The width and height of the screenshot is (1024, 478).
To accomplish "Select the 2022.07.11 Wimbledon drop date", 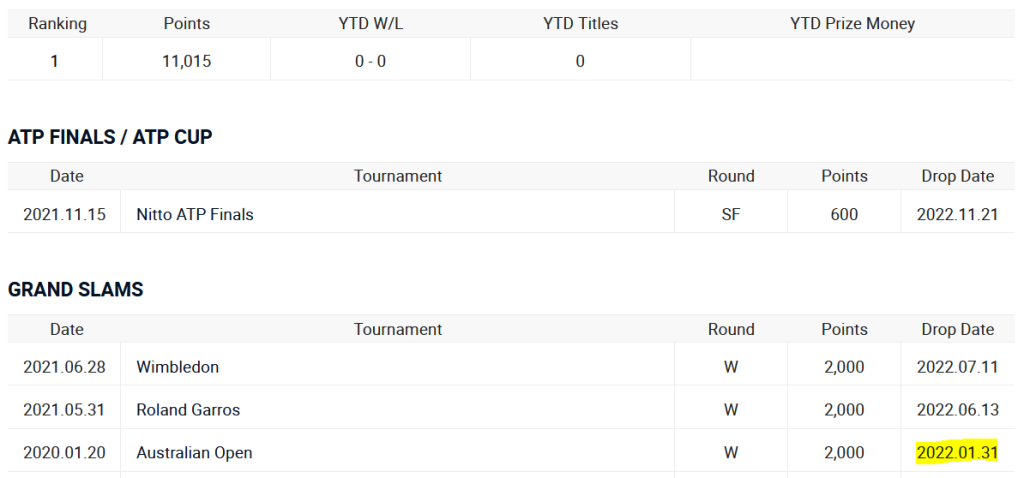I will pyautogui.click(x=957, y=367).
